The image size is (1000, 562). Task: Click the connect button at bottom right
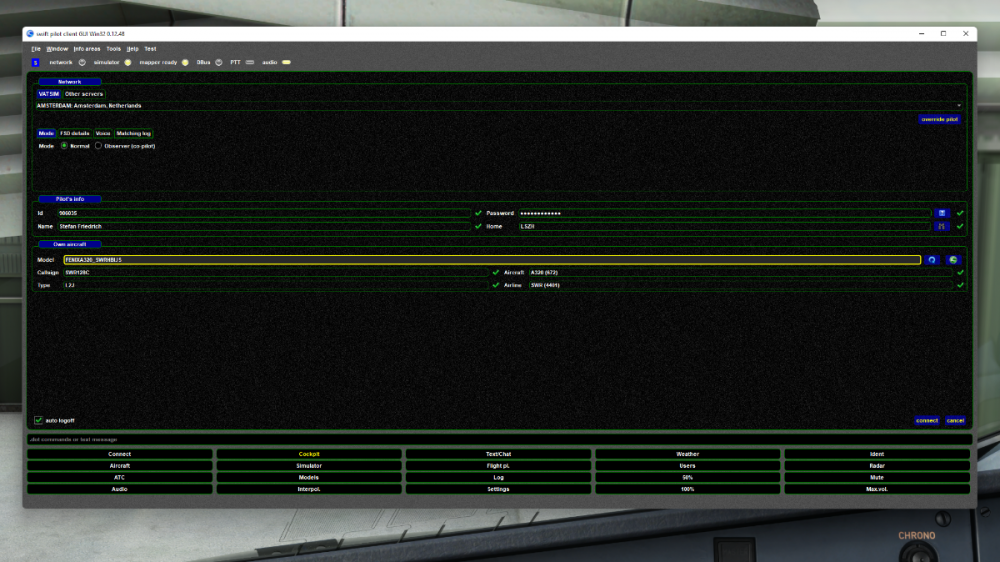[x=927, y=420]
